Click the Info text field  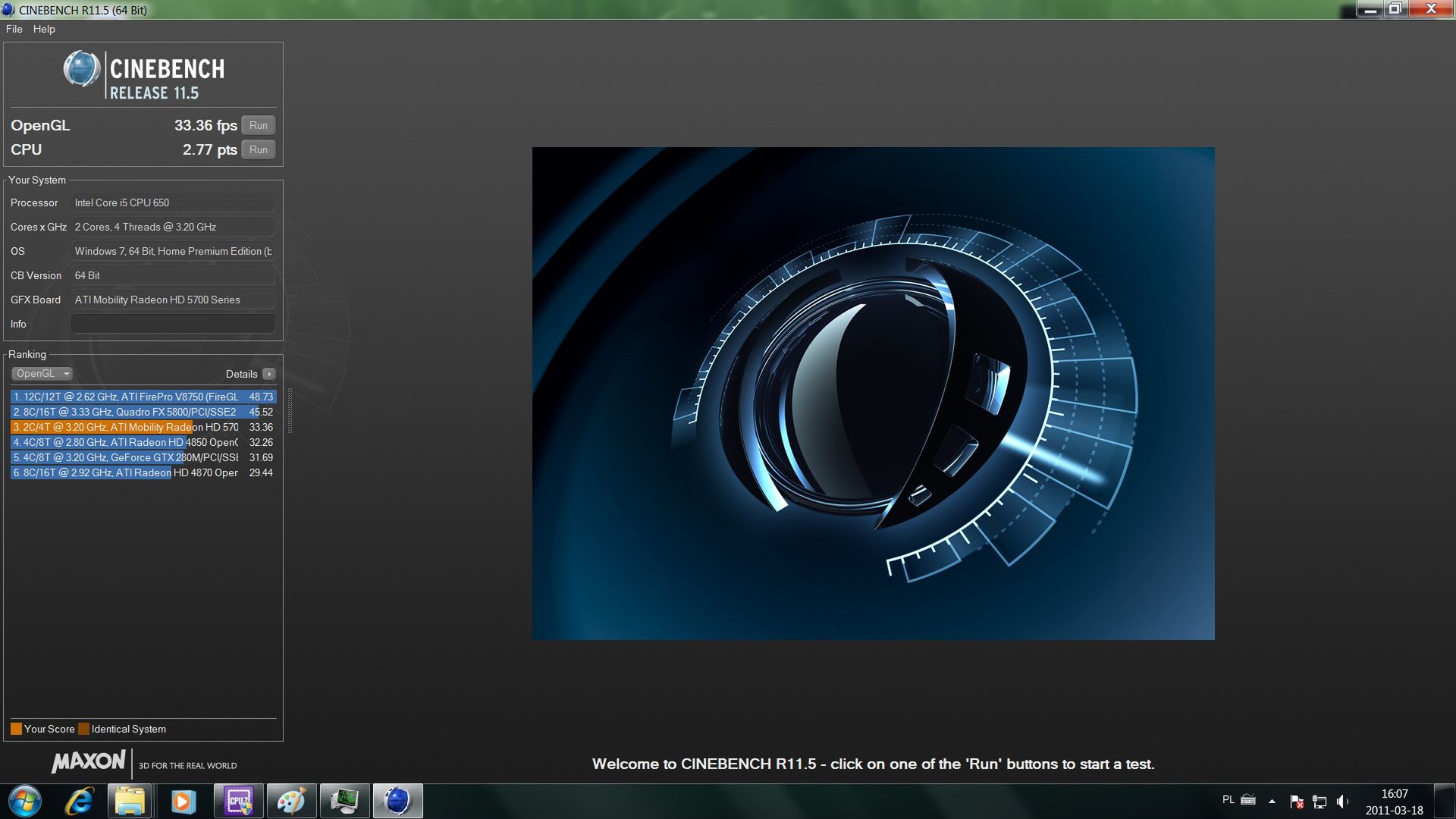pyautogui.click(x=173, y=324)
